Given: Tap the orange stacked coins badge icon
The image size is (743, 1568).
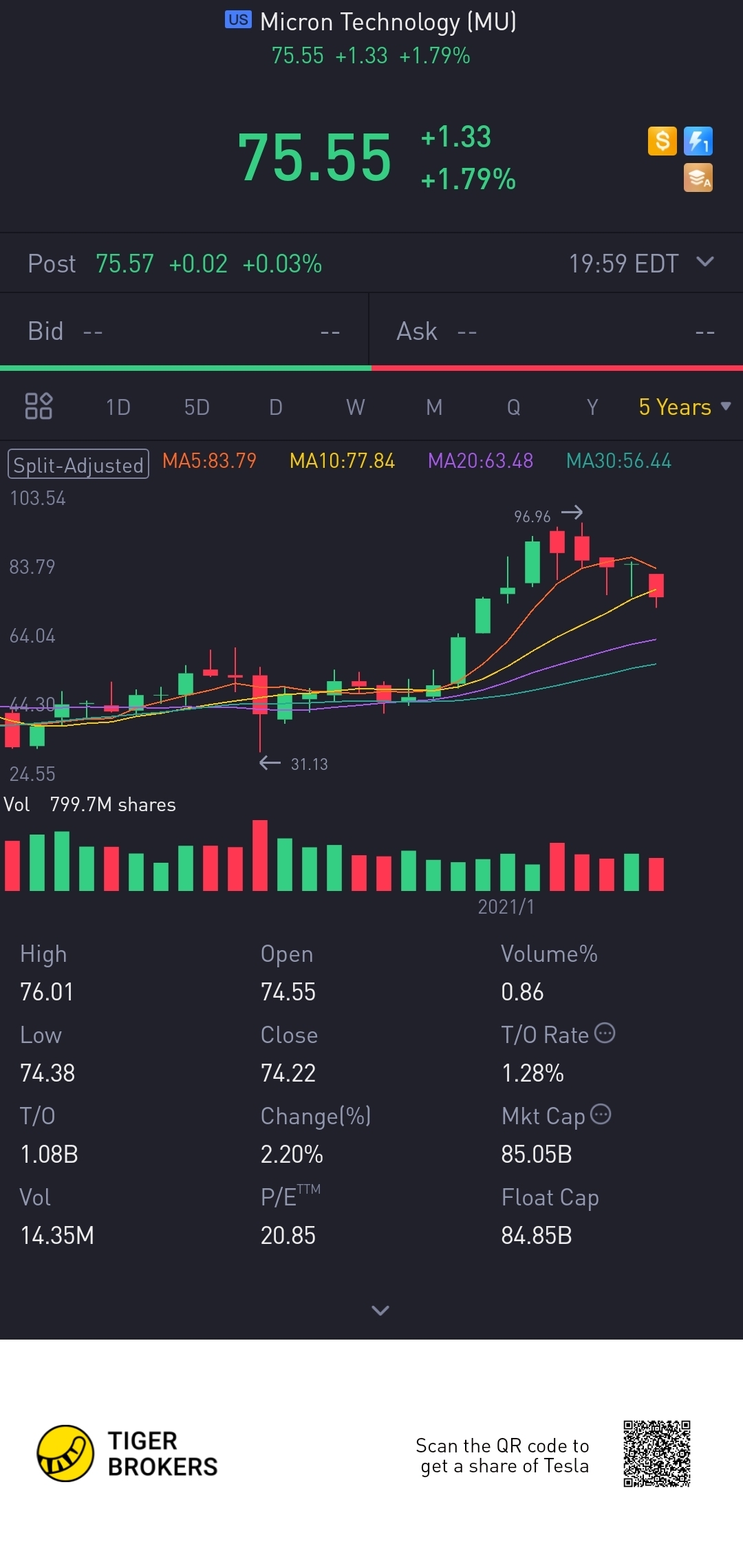Looking at the screenshot, I should [698, 178].
